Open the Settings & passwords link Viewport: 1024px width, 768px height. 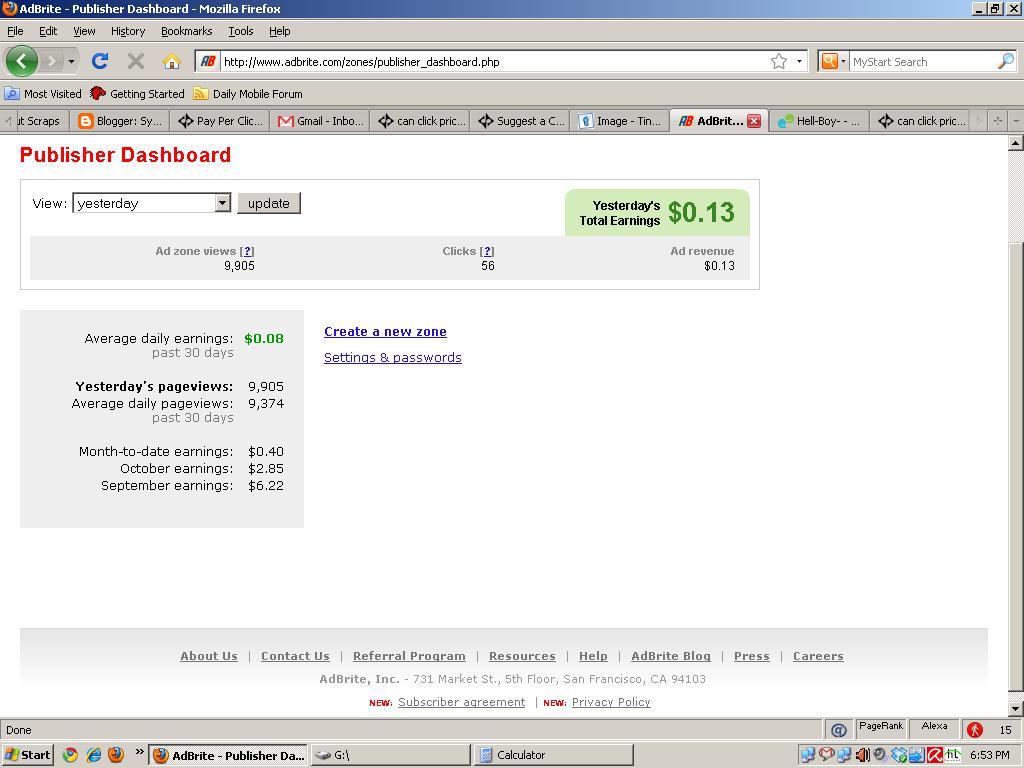[392, 358]
